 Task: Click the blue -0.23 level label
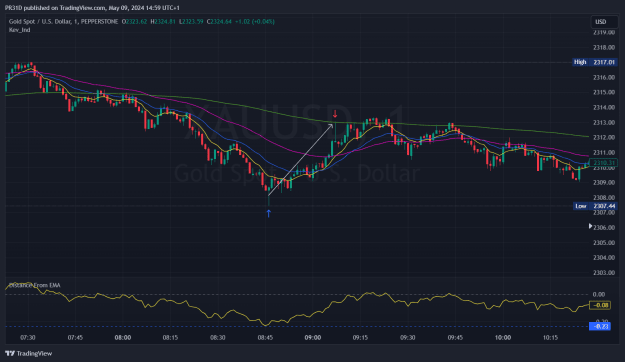(600, 327)
